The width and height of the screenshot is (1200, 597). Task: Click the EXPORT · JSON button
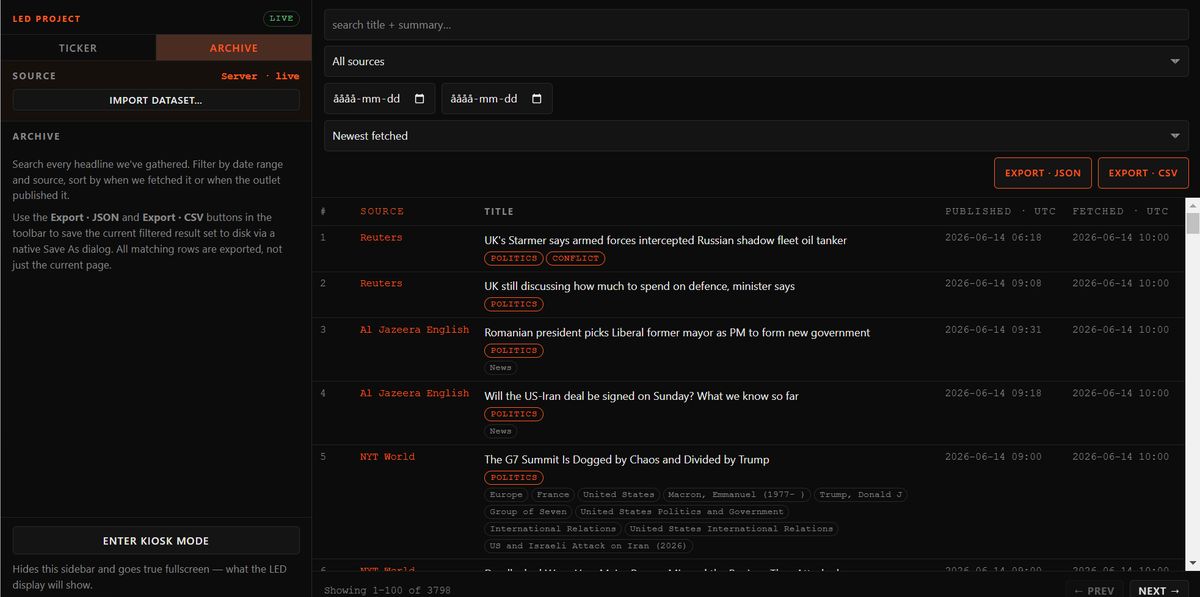pos(1043,173)
